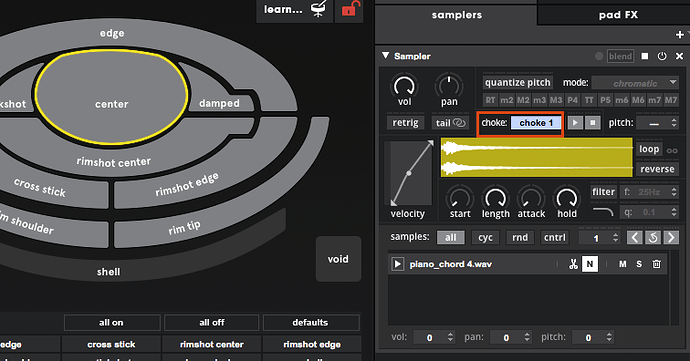Select the RT interval button
This screenshot has height=361, width=690.
coord(490,100)
